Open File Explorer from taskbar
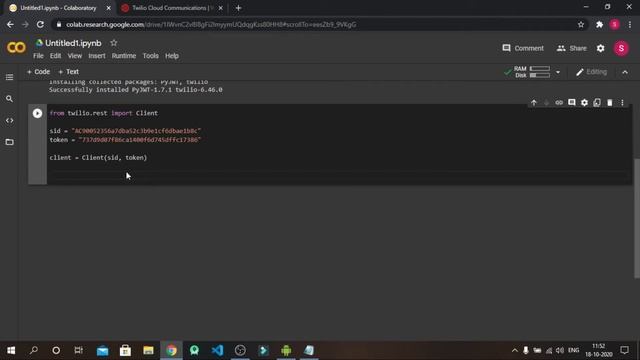Screen dimensions: 640x360 (x=148, y=350)
